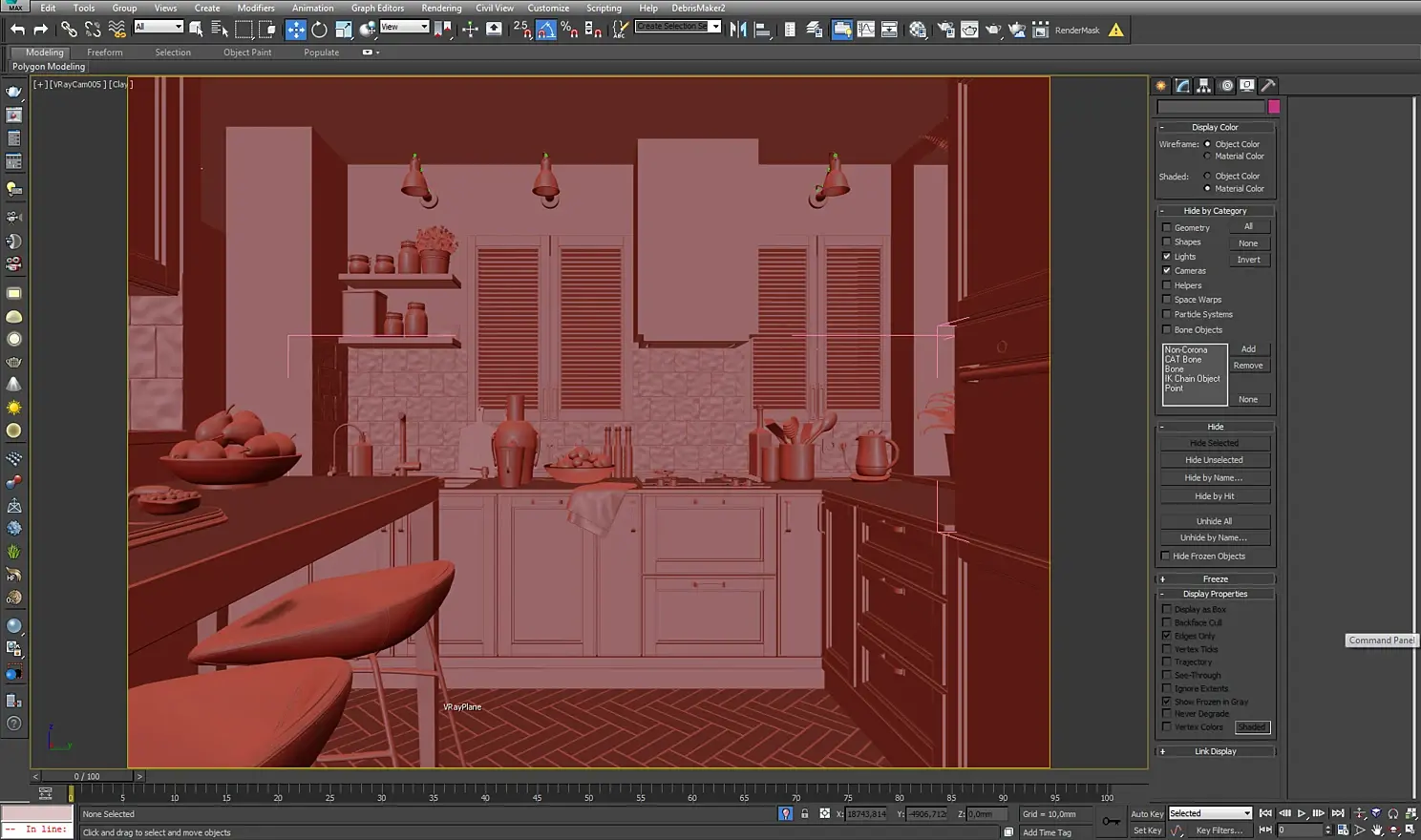The height and width of the screenshot is (840, 1421).
Task: Open the Rendering menu
Action: (441, 8)
